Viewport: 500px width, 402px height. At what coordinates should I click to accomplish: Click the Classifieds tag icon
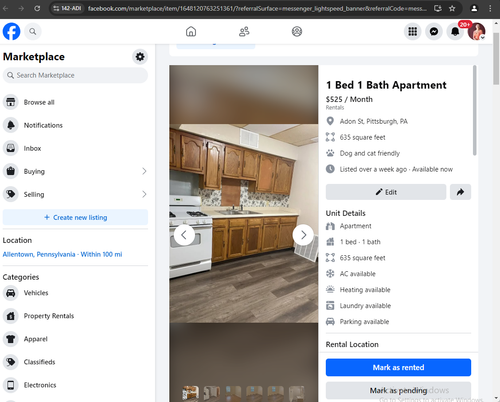[x=11, y=362]
